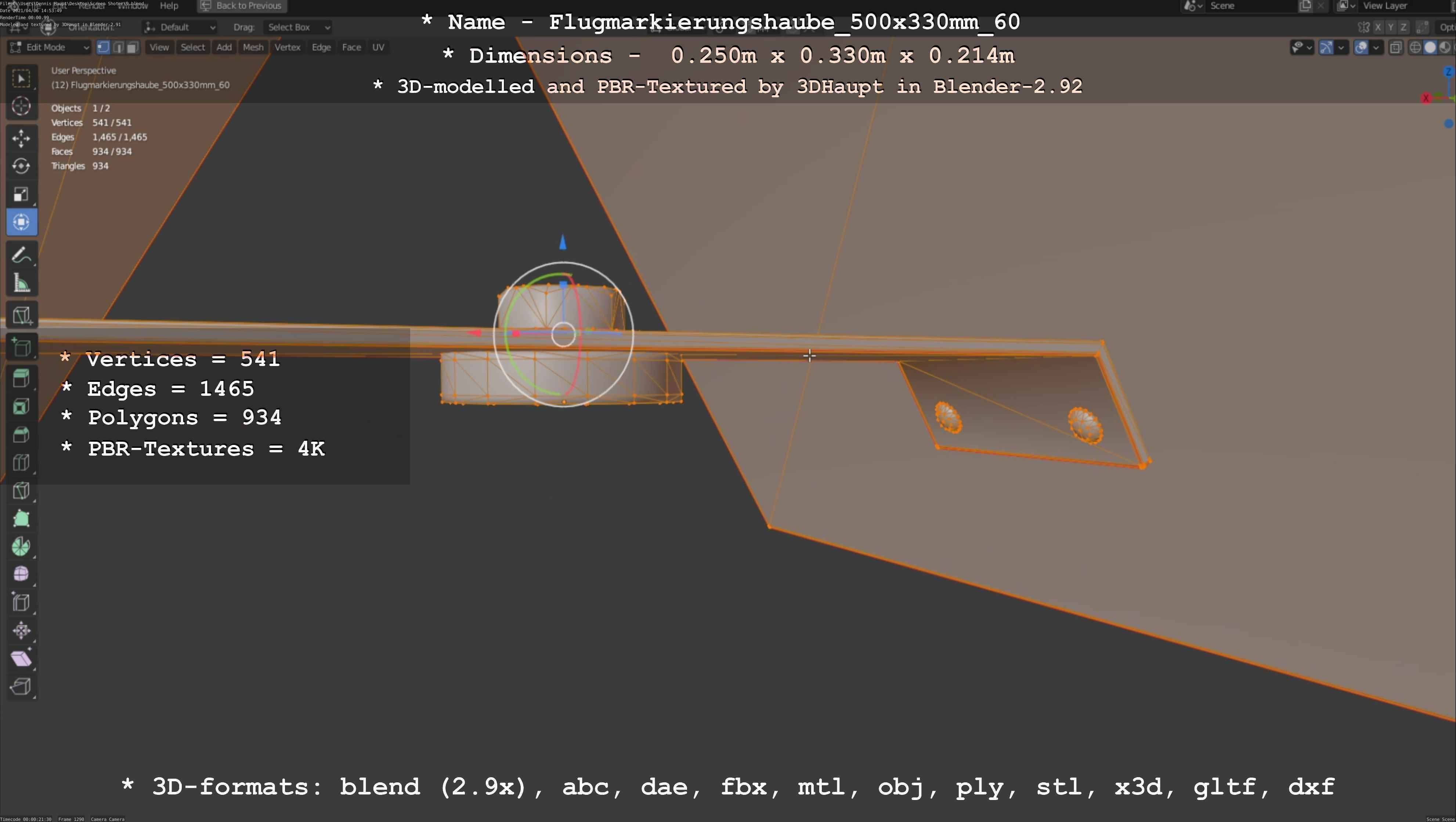Expand the gizmo options dropdown arrow
Image resolution: width=1456 pixels, height=822 pixels.
point(1341,47)
